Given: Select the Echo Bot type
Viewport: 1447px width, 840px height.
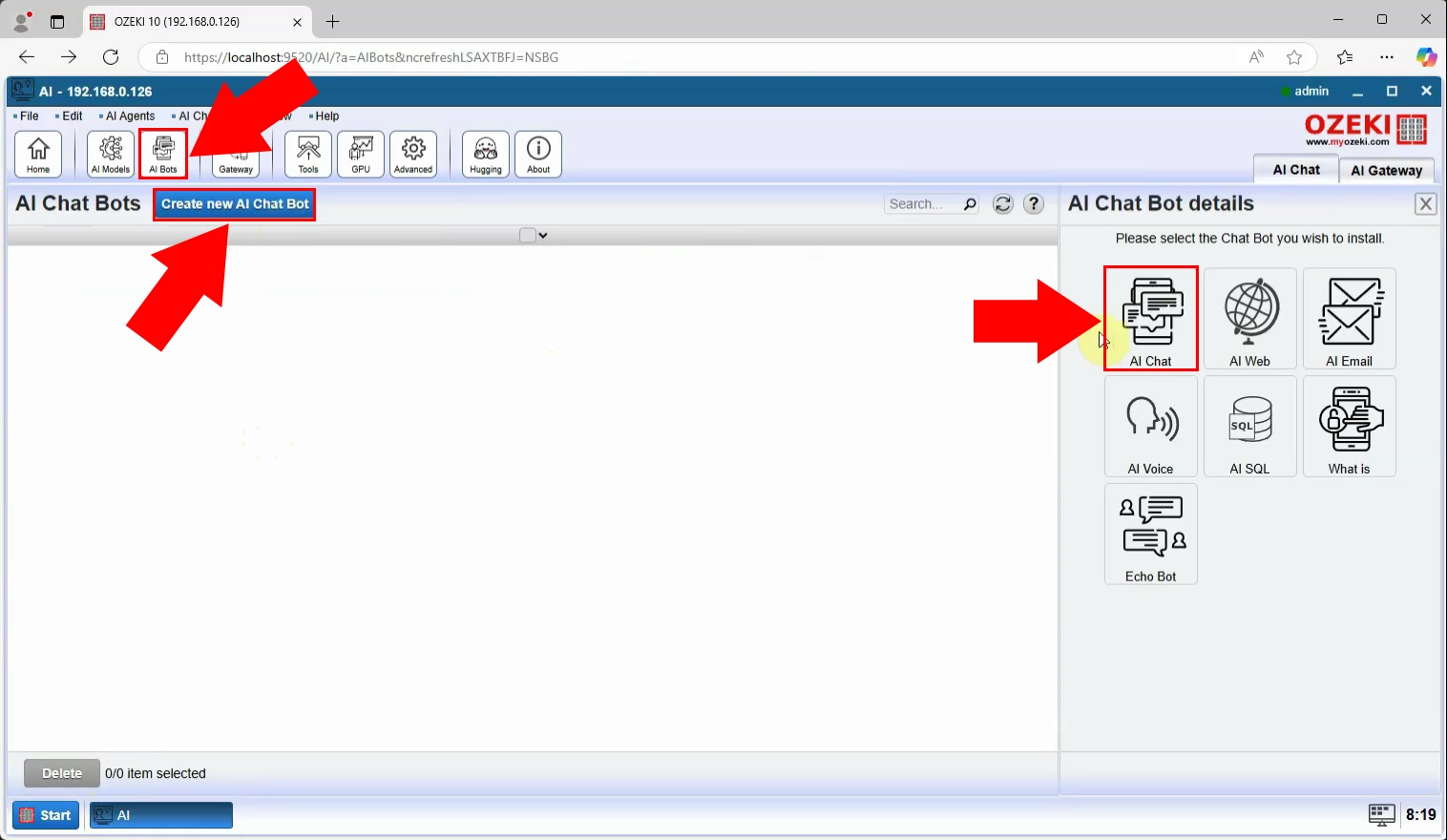Looking at the screenshot, I should point(1151,535).
